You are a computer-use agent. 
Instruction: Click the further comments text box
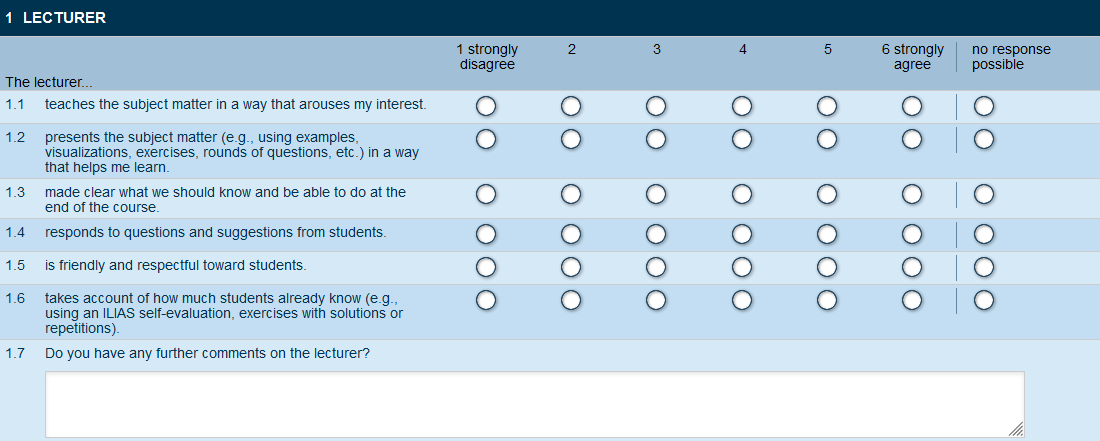534,404
